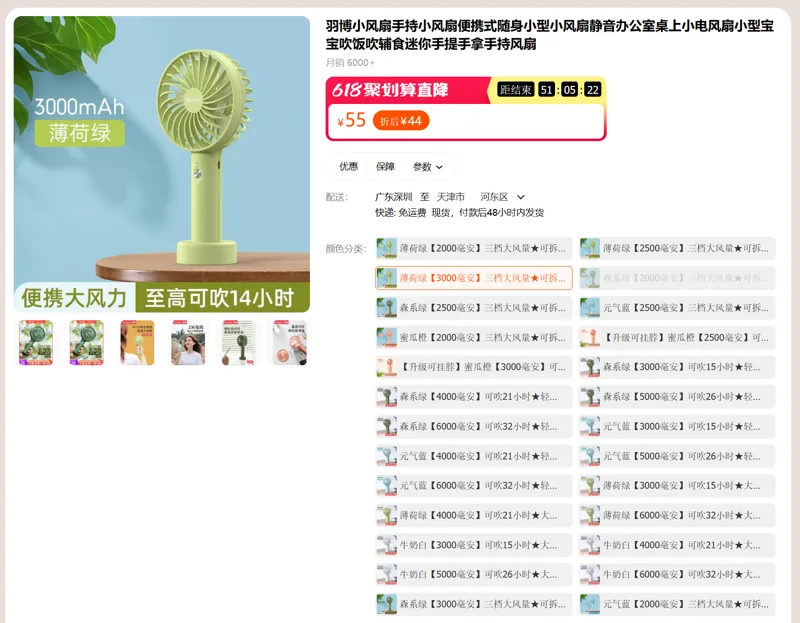The height and width of the screenshot is (623, 800).
Task: Click the 月销 6000+ sales text
Action: pyautogui.click(x=350, y=63)
